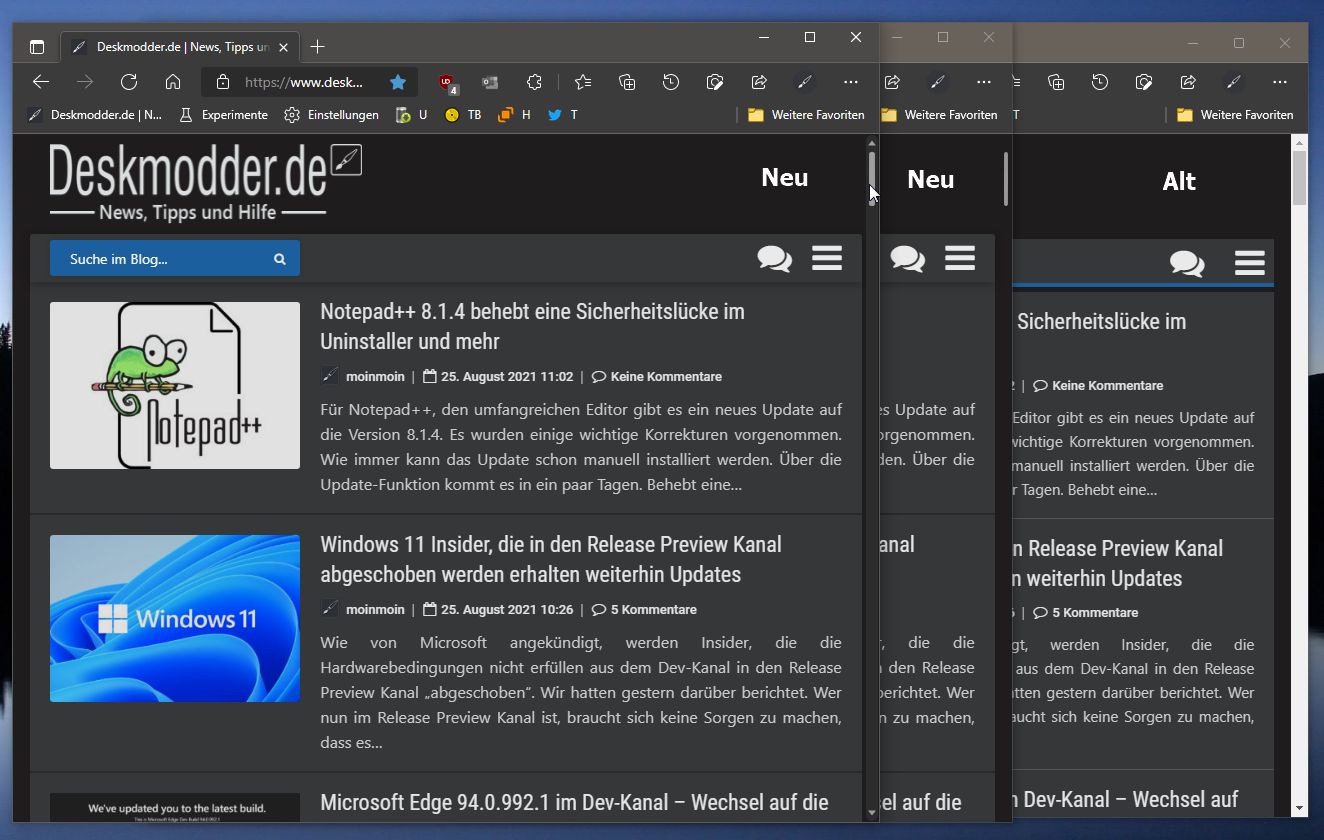Screen dimensions: 1324x840
Task: Select the Deskmodder.de browser tab
Action: [170, 47]
